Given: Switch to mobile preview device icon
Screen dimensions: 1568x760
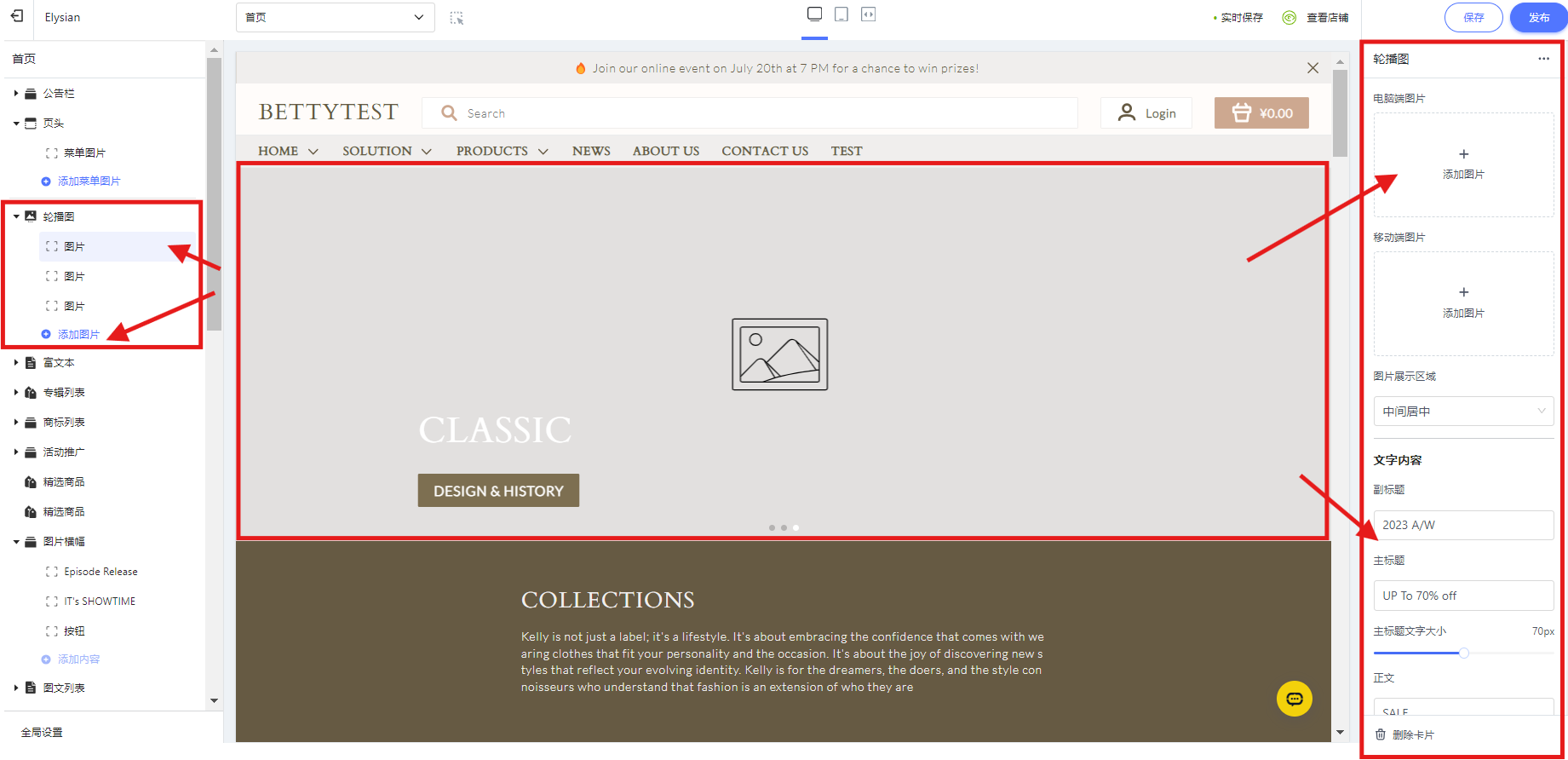Looking at the screenshot, I should point(841,14).
